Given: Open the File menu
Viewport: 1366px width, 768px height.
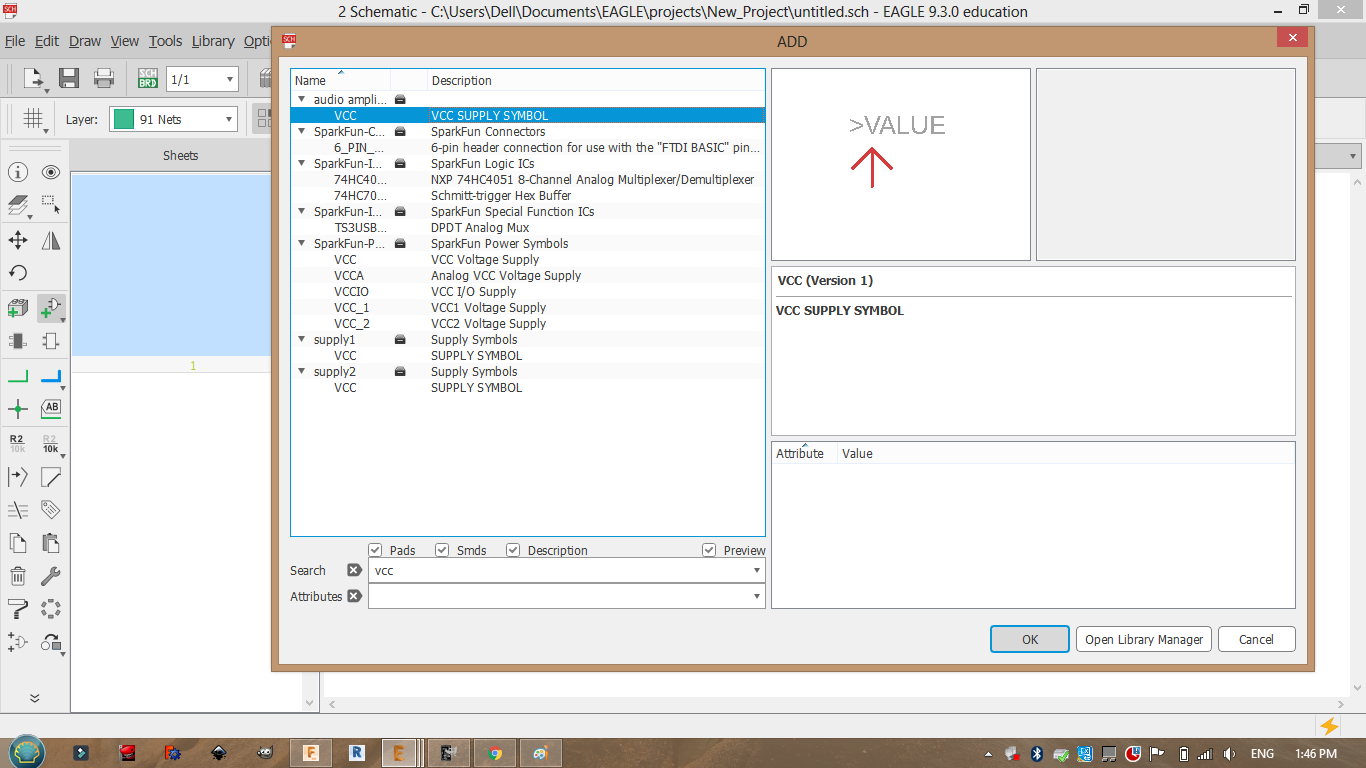Looking at the screenshot, I should (x=15, y=41).
